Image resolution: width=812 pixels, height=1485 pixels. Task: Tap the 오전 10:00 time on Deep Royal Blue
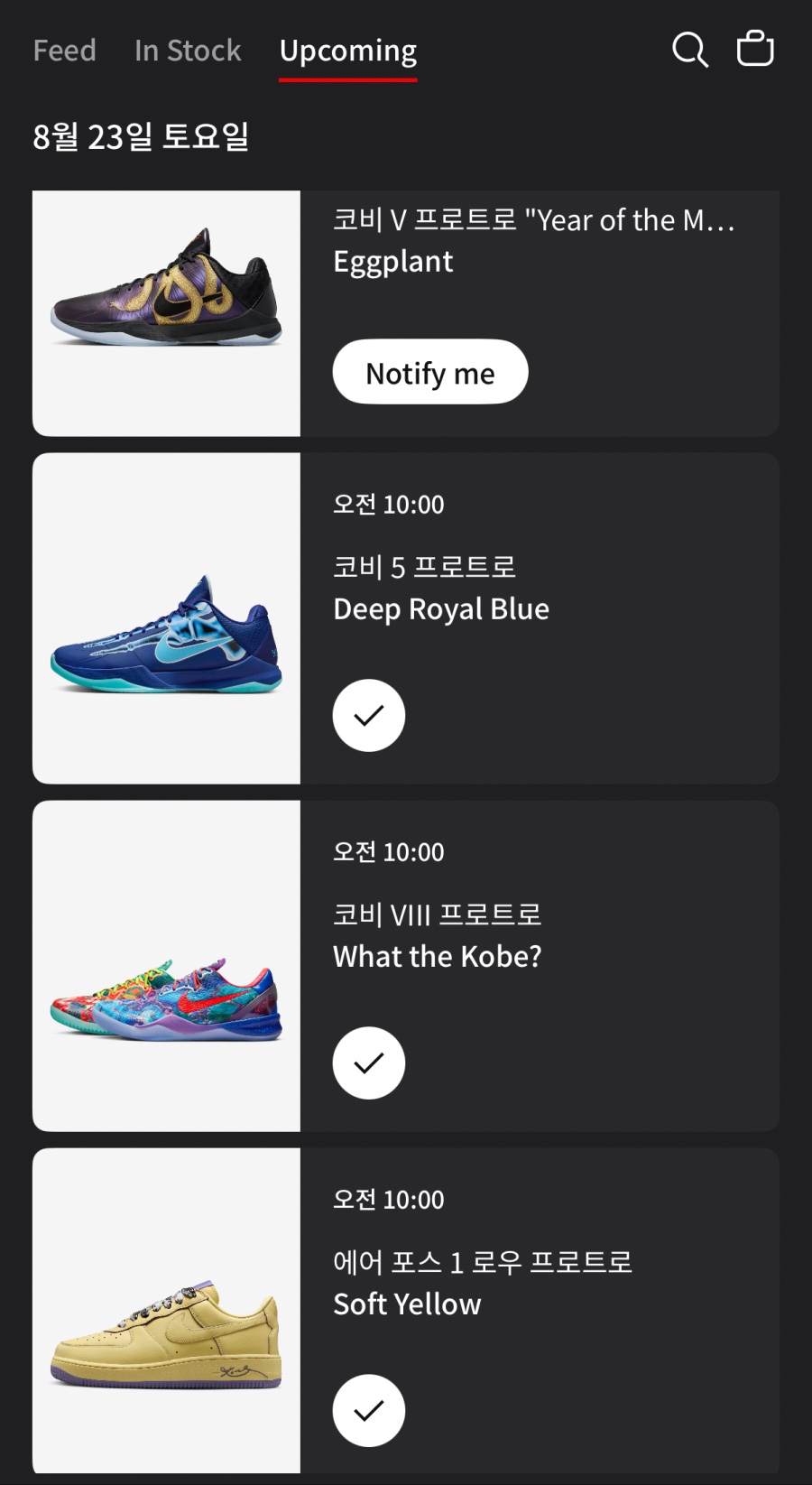(x=389, y=505)
